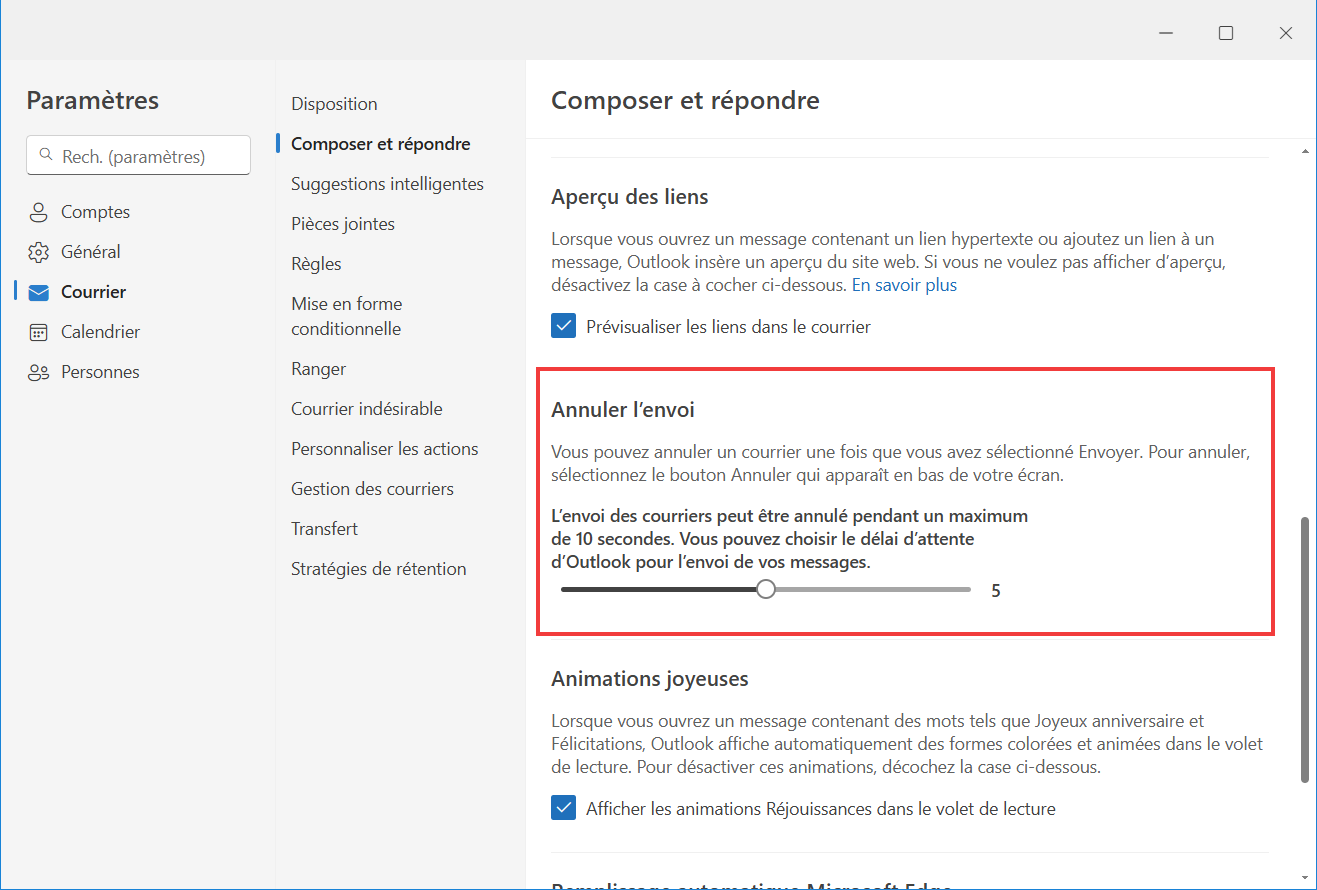This screenshot has width=1317, height=890.
Task: Click the search magnifier icon in settings
Action: [45, 156]
